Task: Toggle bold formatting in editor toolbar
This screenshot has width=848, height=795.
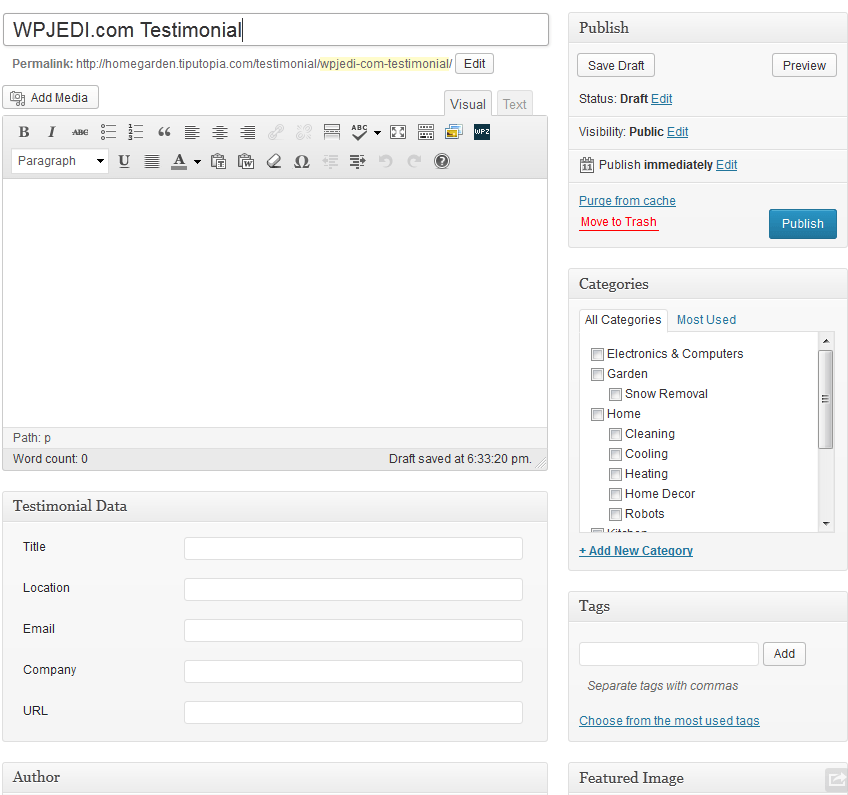Action: pyautogui.click(x=24, y=132)
